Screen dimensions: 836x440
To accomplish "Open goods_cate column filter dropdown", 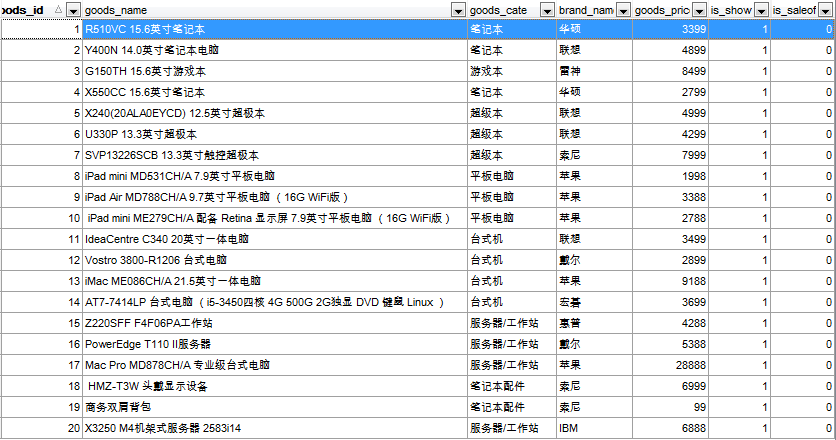I will 547,10.
